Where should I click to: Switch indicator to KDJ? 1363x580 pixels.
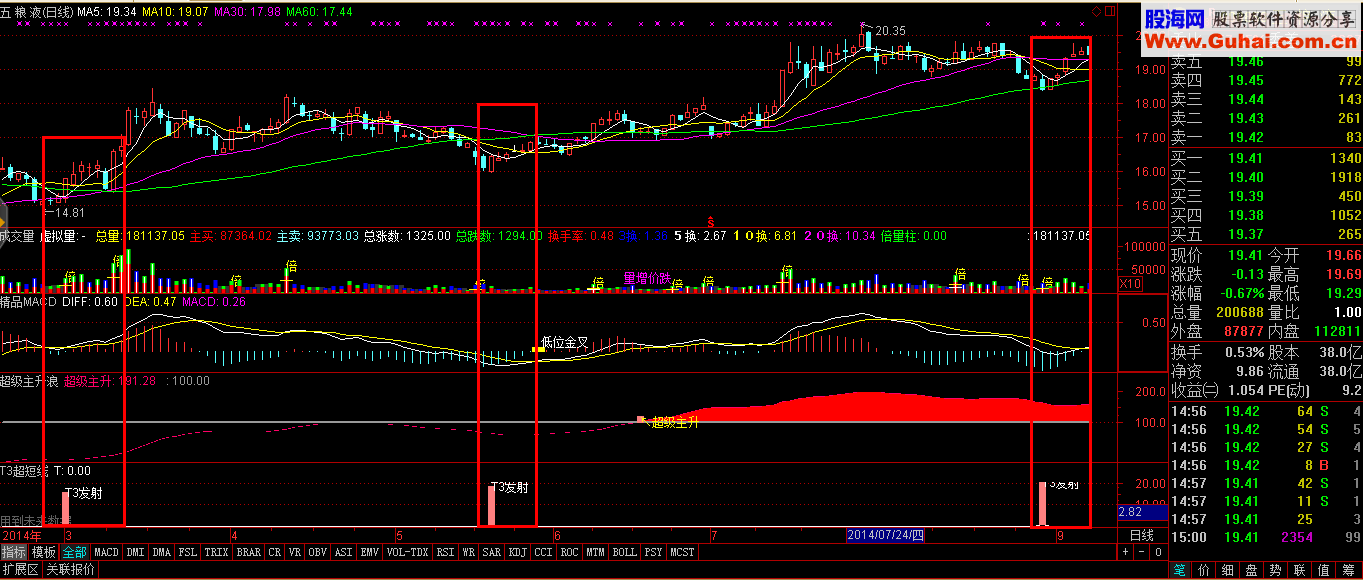coord(518,551)
